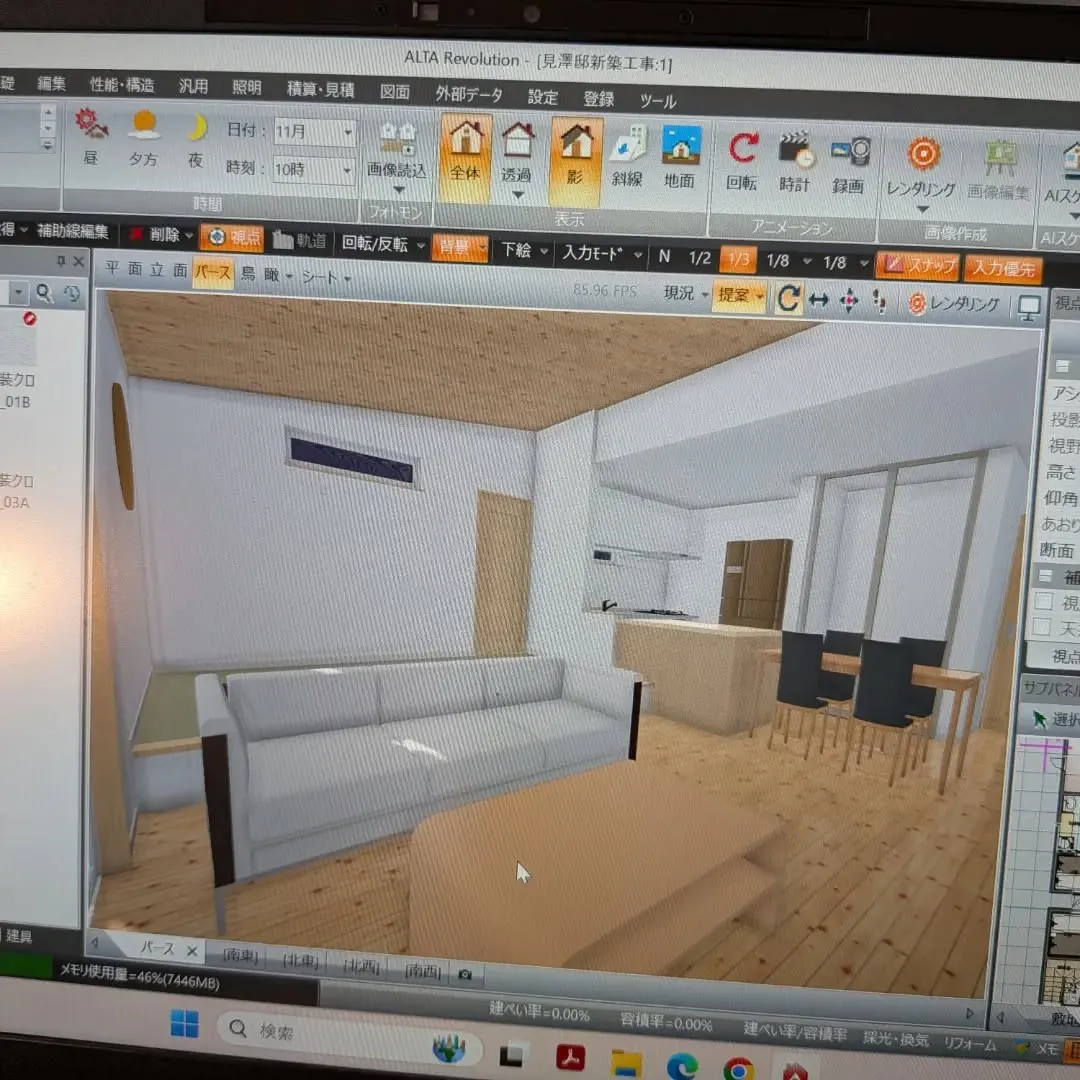The image size is (1080, 1080).
Task: Switch to the 平面 plan view
Action: (127, 268)
